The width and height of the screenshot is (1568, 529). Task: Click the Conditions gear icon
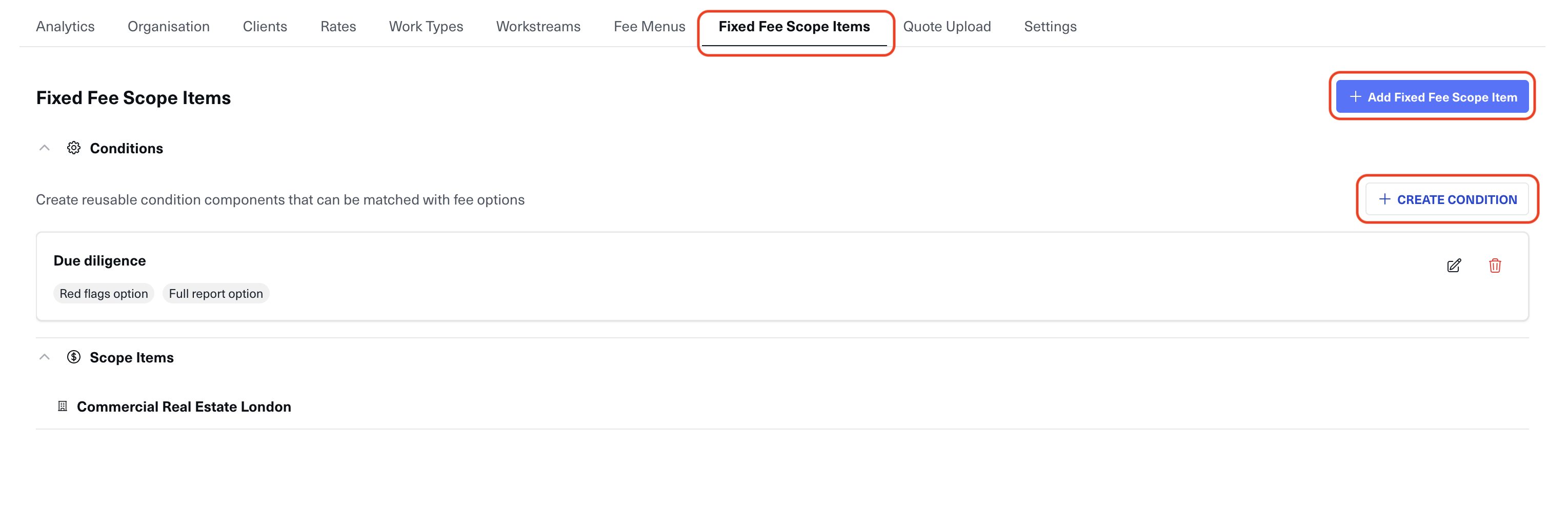coord(74,148)
